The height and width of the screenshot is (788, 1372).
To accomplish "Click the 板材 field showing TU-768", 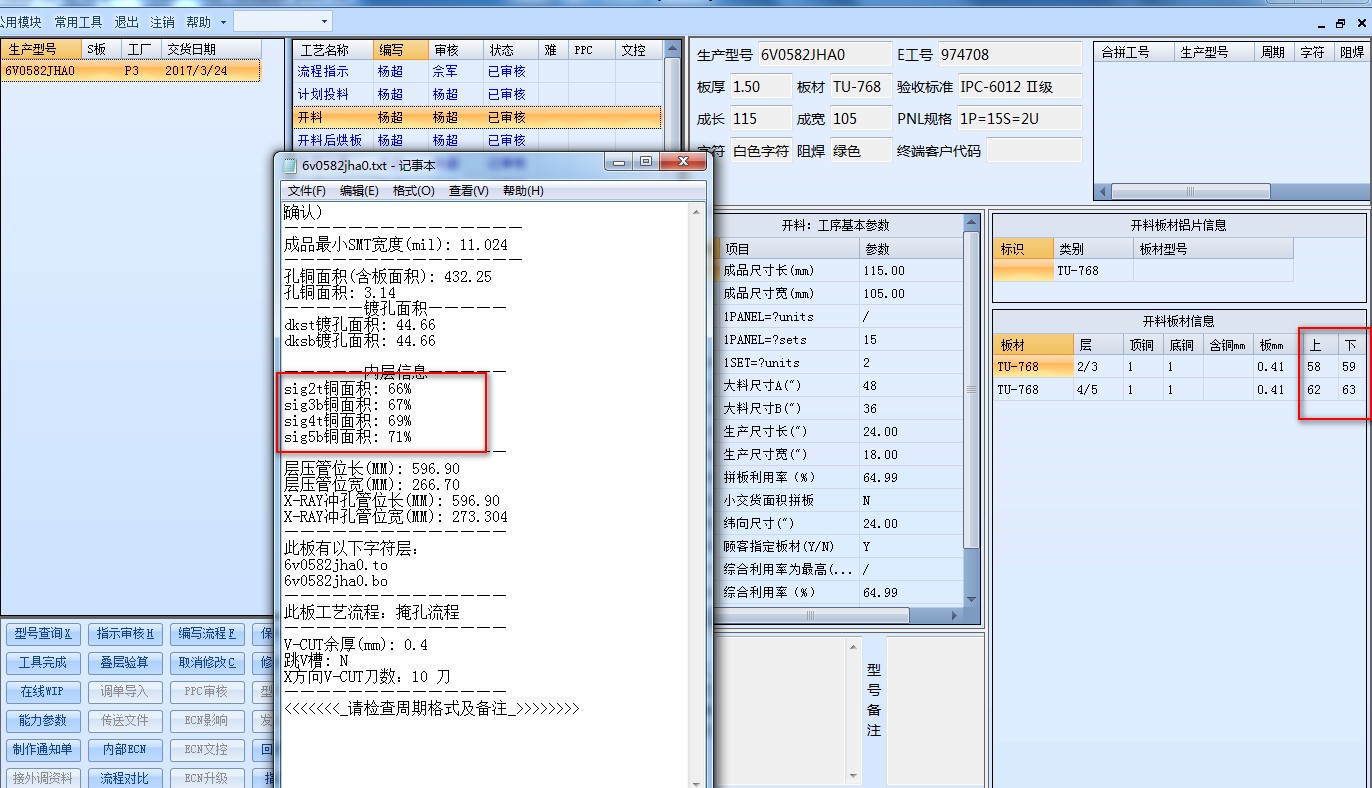I will [860, 87].
